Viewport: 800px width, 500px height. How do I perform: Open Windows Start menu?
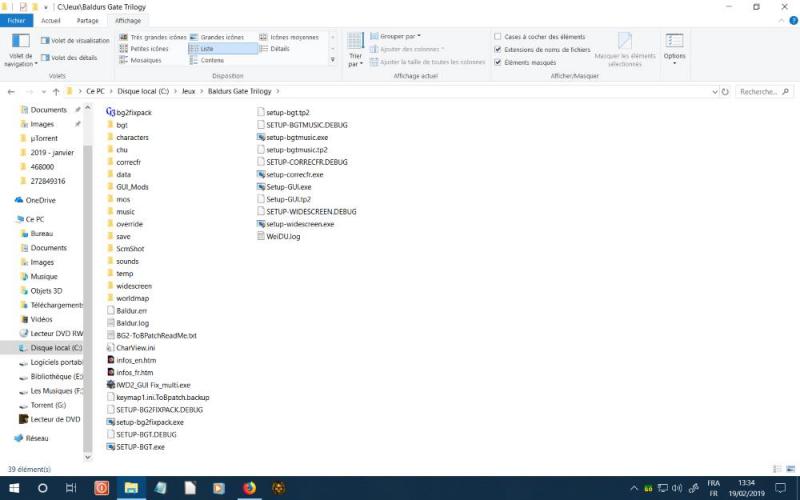click(x=14, y=488)
